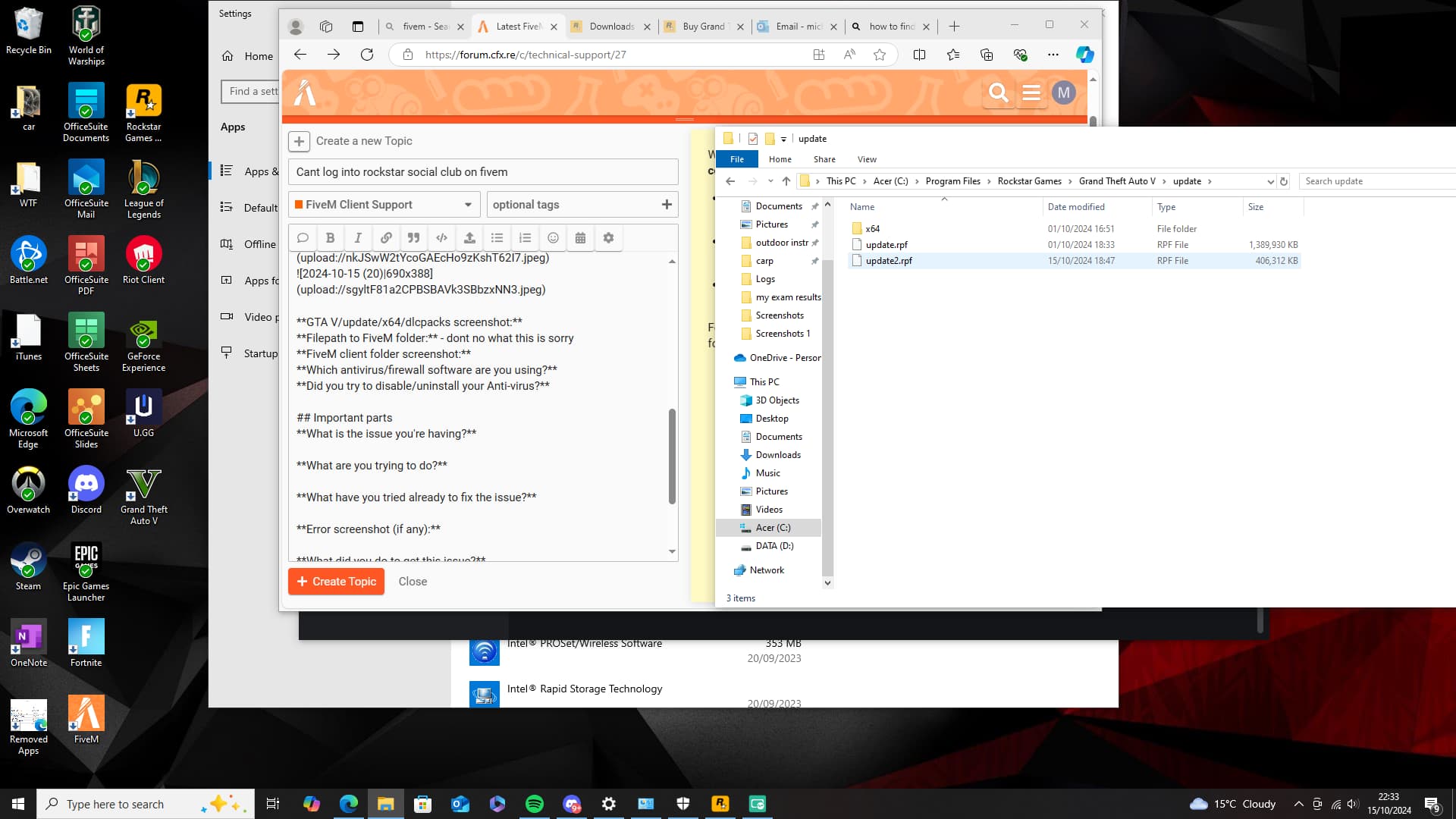Click the Create Topic button
The height and width of the screenshot is (819, 1456).
[336, 582]
